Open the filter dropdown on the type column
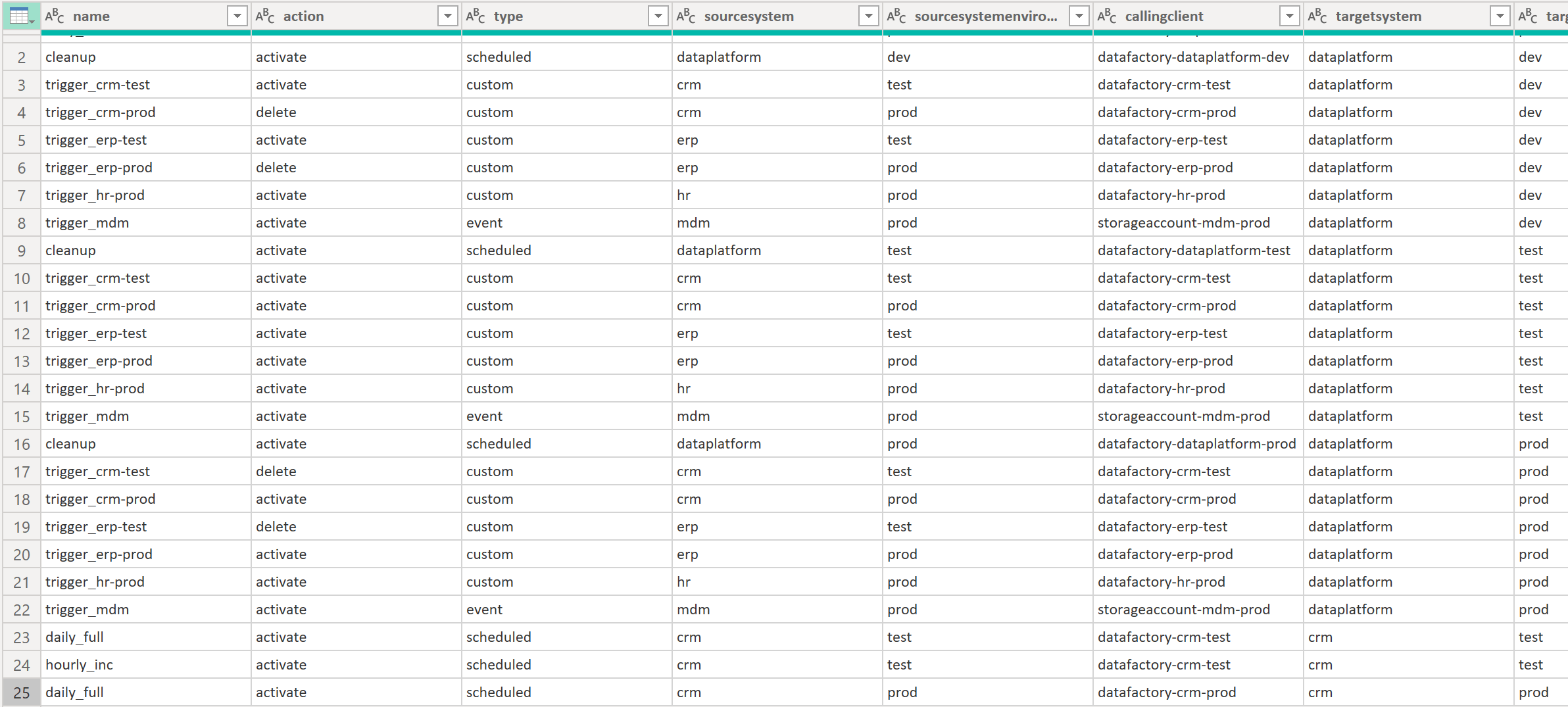Image resolution: width=1568 pixels, height=707 pixels. (x=658, y=15)
